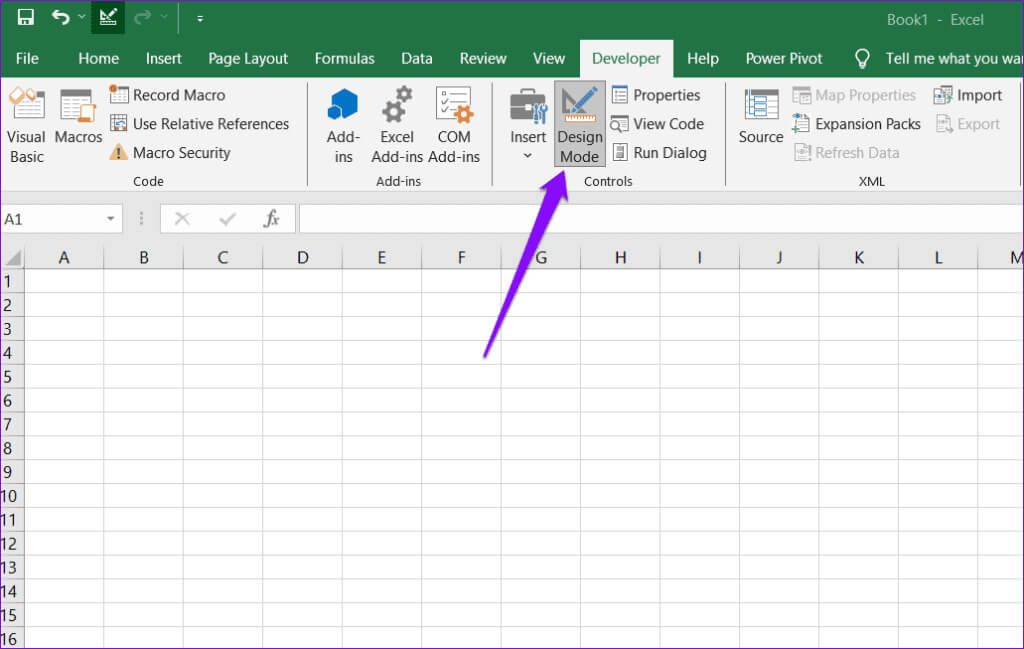Open the File tab

coord(27,58)
